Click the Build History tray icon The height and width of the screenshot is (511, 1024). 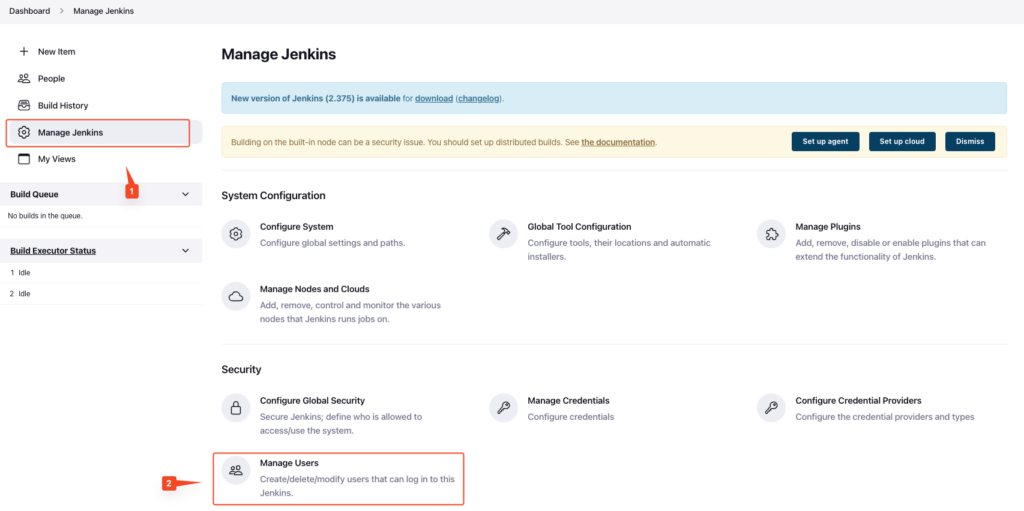24,105
